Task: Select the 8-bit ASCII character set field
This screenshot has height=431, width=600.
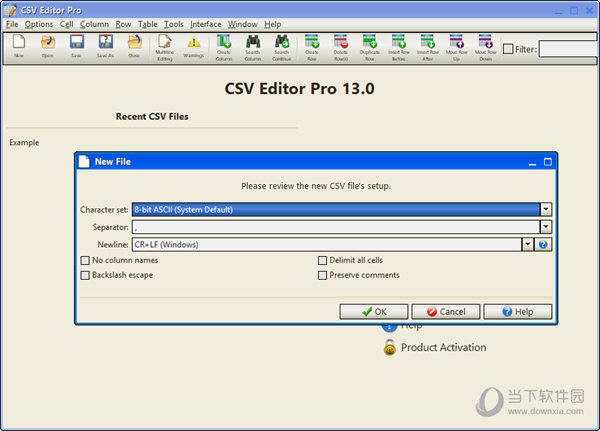Action: (x=336, y=209)
